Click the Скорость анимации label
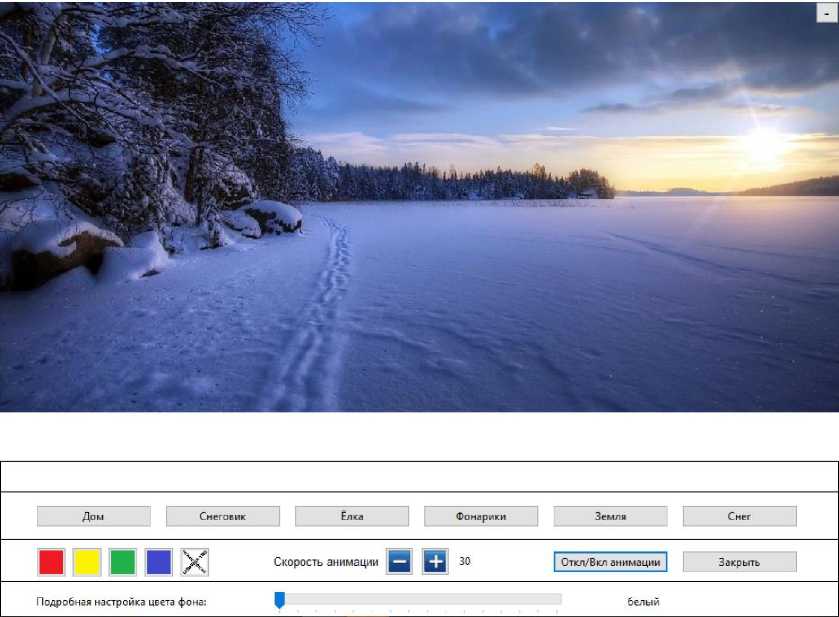The image size is (839, 617). (x=326, y=562)
